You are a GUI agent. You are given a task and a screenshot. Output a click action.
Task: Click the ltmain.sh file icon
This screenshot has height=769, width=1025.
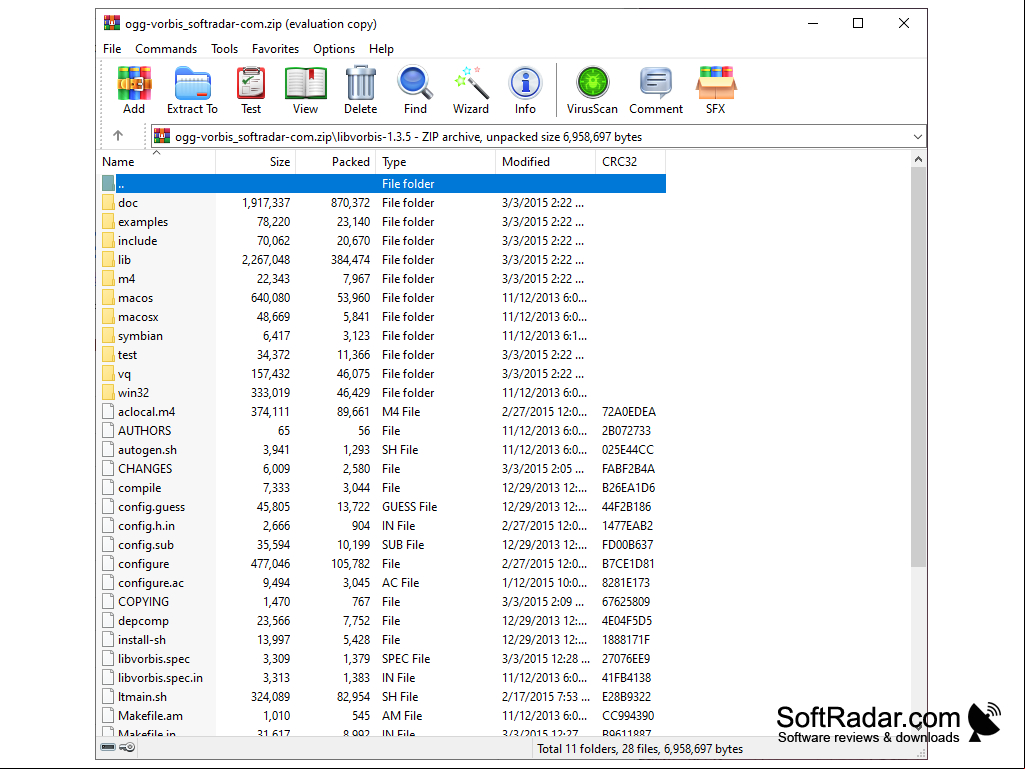pyautogui.click(x=108, y=696)
